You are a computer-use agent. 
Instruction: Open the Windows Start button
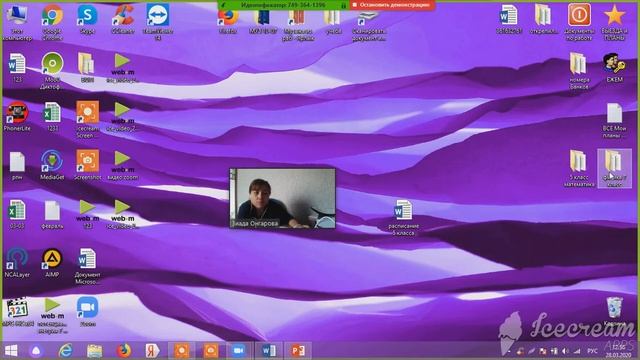[11, 351]
